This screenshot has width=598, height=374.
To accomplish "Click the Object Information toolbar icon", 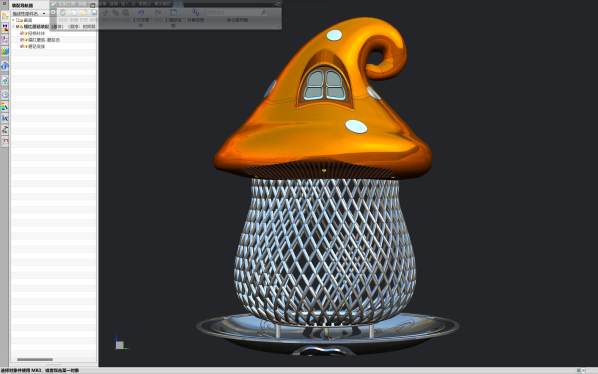I will [x=195, y=13].
